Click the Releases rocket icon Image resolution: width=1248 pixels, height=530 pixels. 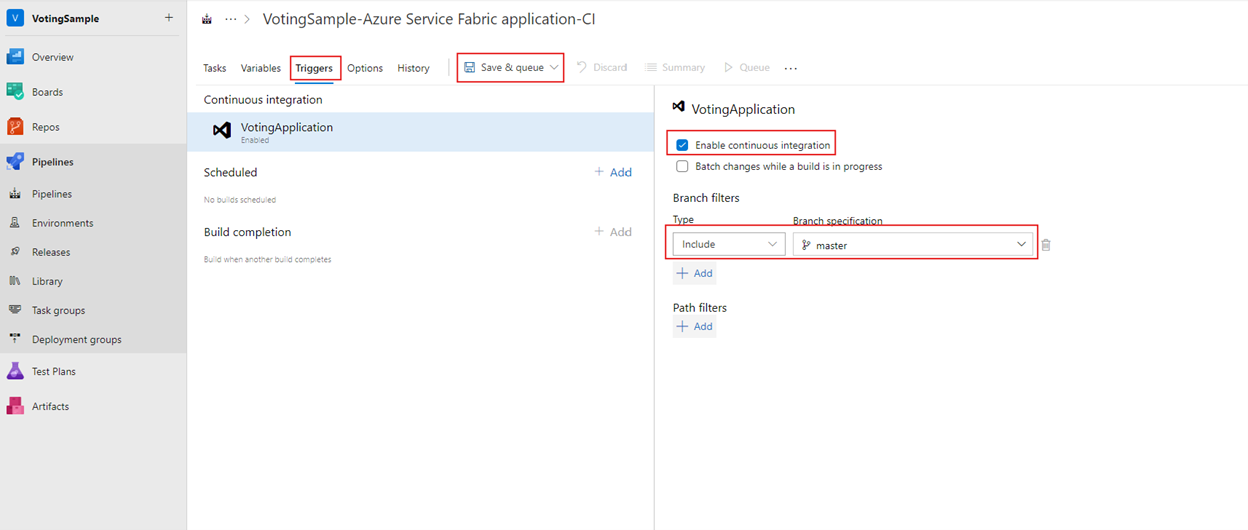pos(15,252)
